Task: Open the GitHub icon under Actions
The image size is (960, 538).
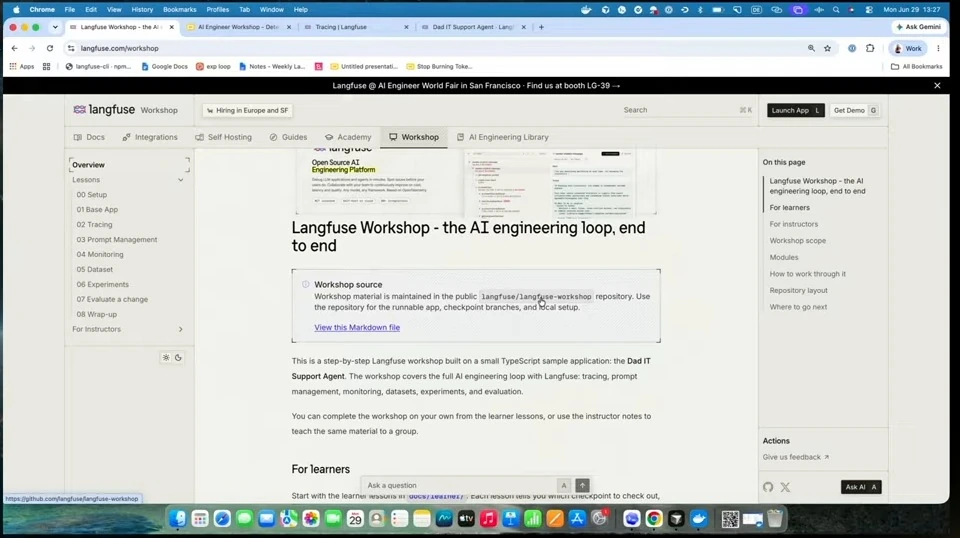Action: [768, 487]
